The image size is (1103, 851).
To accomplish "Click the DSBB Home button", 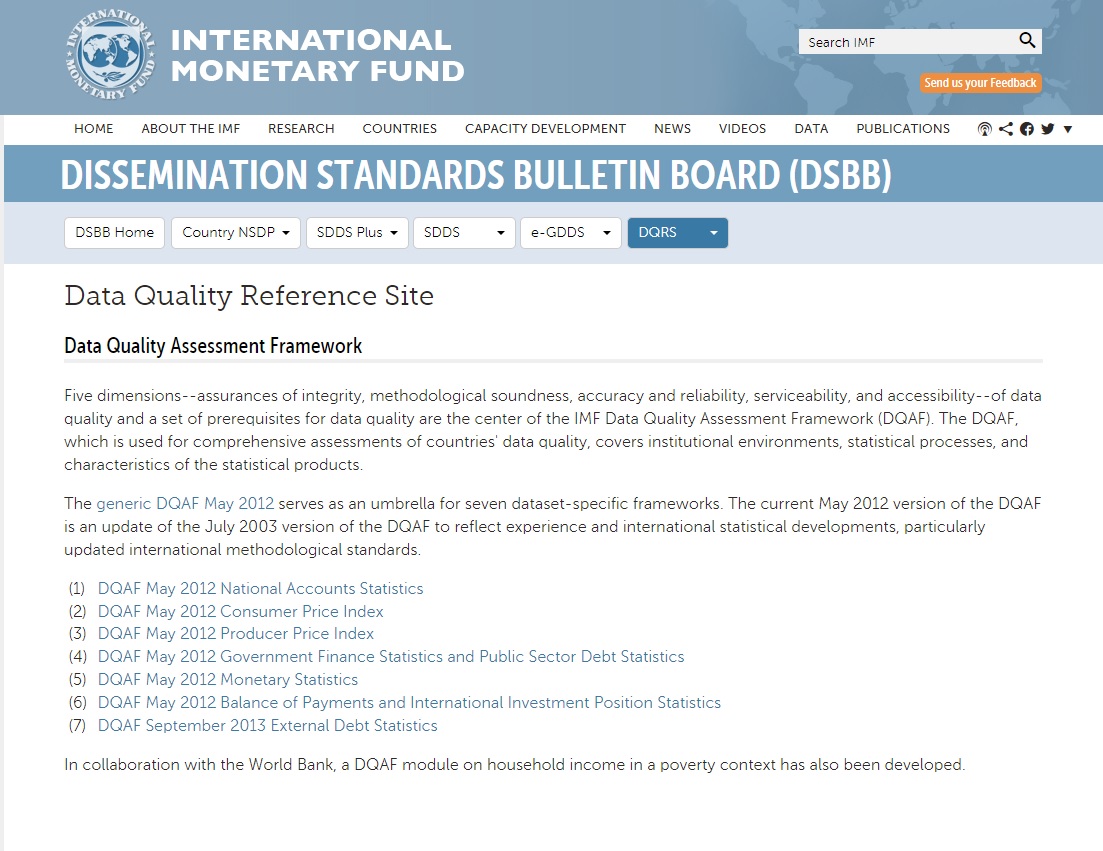I will click(115, 233).
